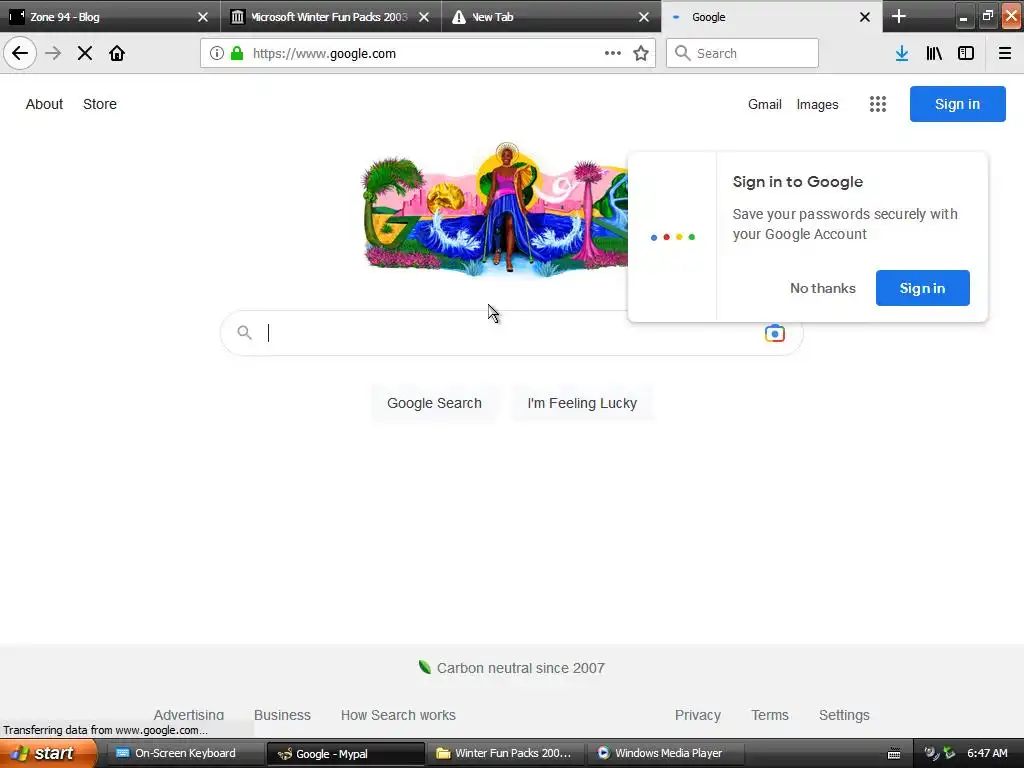Toggle the sidebar panel icon
The width and height of the screenshot is (1024, 768).
(x=966, y=54)
